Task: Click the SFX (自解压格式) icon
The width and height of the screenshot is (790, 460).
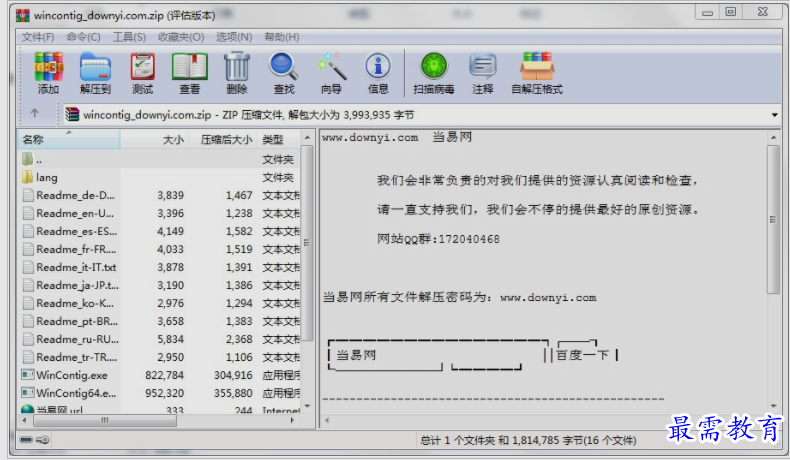Action: click(x=537, y=67)
